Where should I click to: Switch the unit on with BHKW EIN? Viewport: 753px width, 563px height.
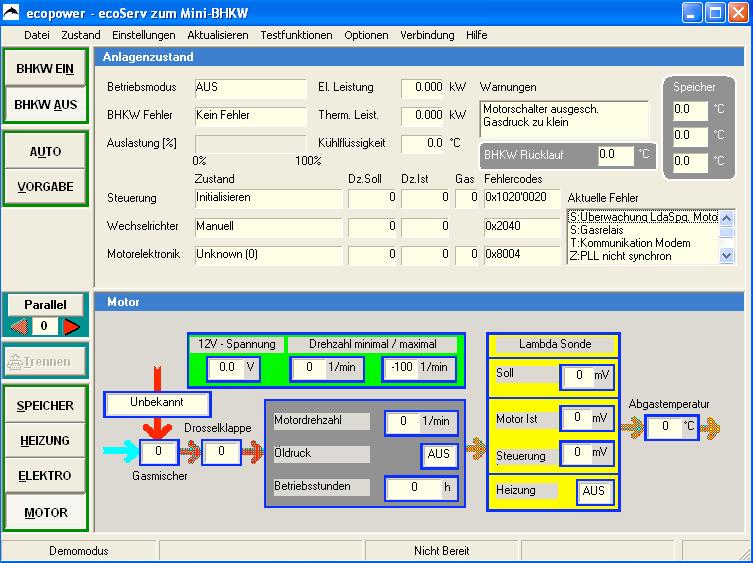[x=45, y=68]
